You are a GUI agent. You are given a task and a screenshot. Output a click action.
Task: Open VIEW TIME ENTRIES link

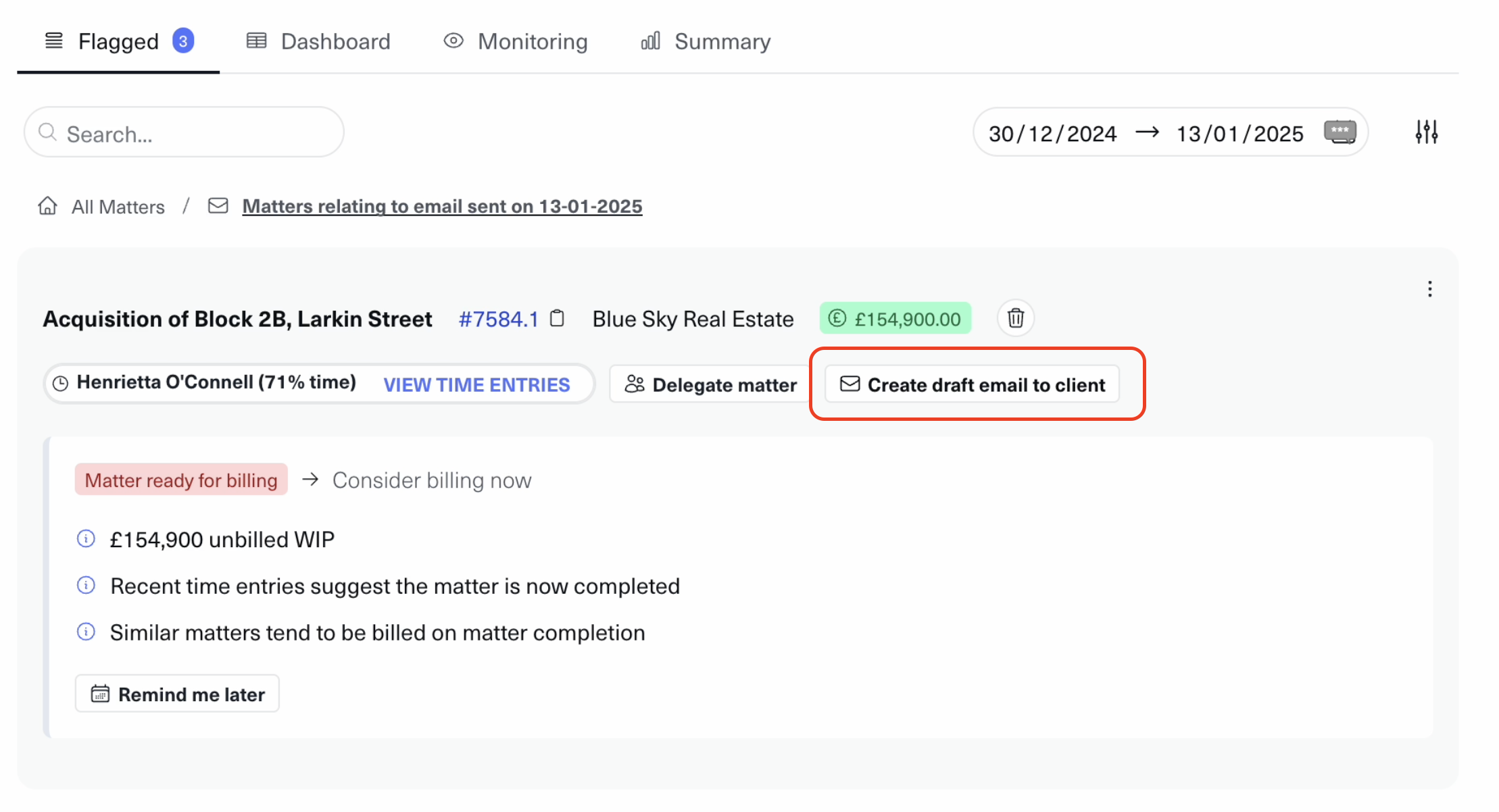point(476,384)
